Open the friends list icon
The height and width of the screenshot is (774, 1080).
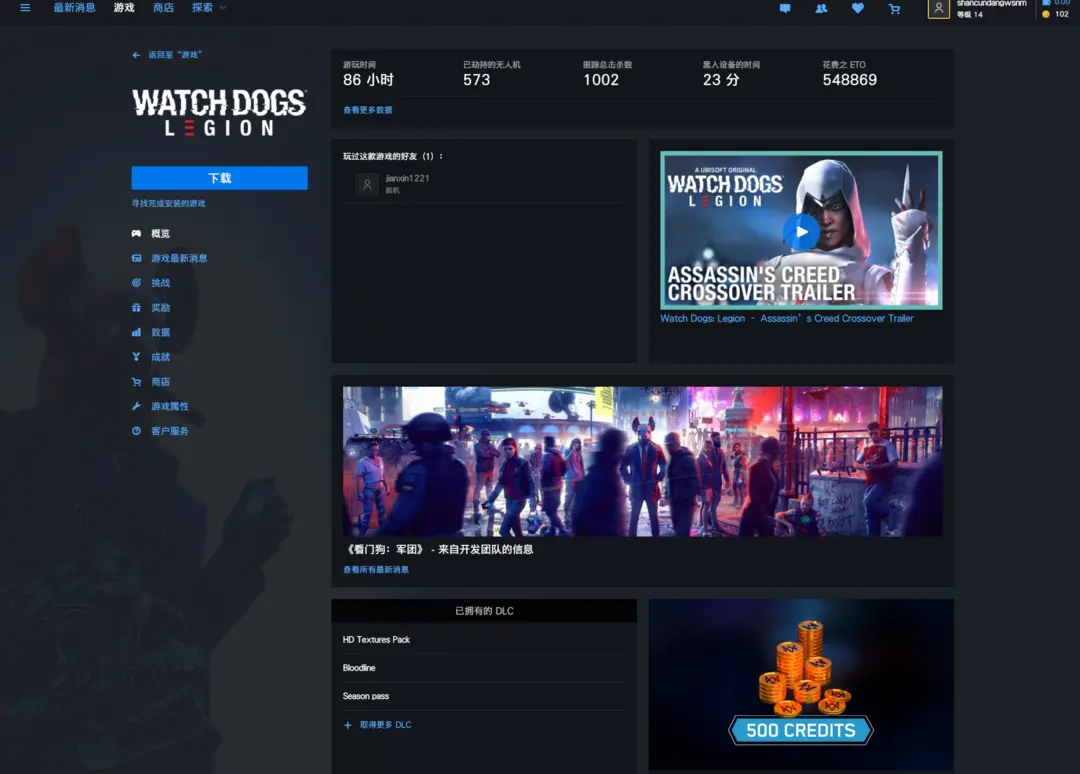pos(821,9)
